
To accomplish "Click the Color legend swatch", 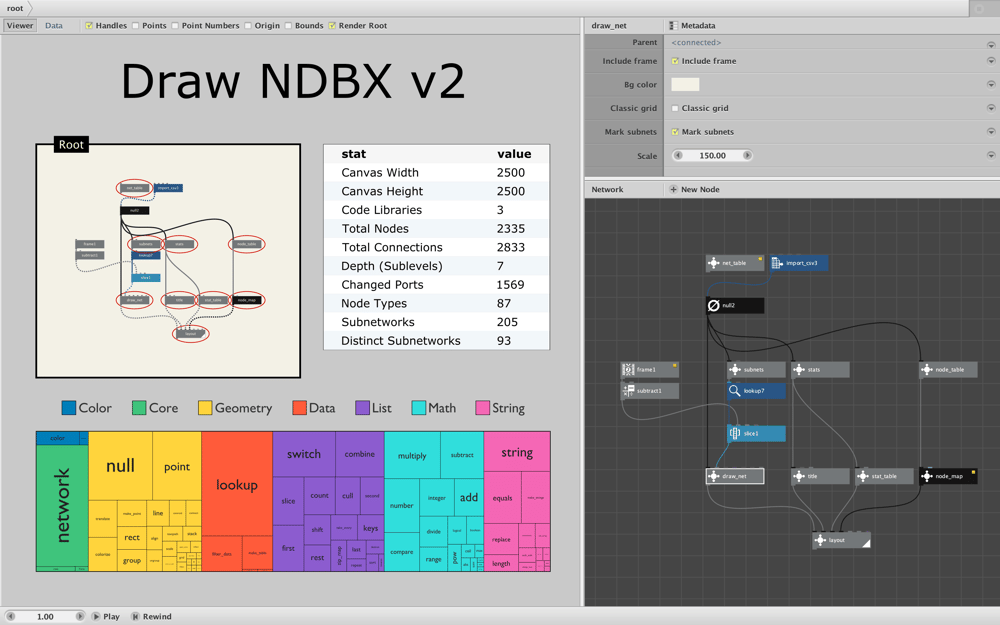I will [x=69, y=408].
